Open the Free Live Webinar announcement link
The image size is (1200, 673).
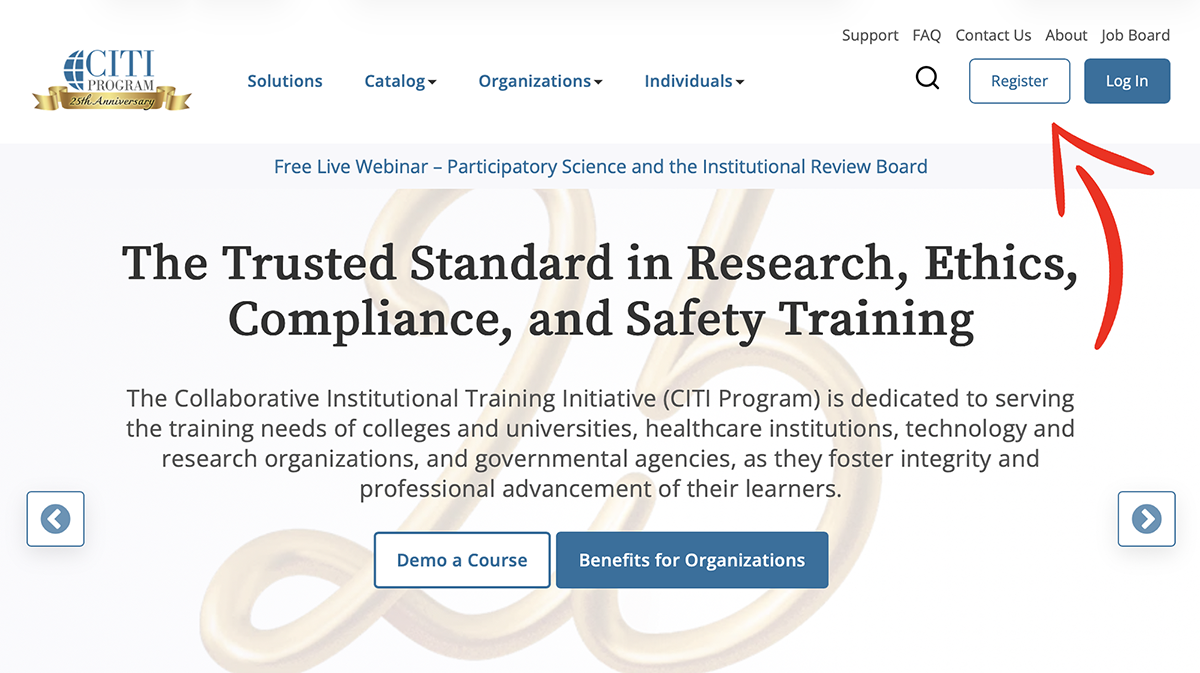(x=600, y=167)
